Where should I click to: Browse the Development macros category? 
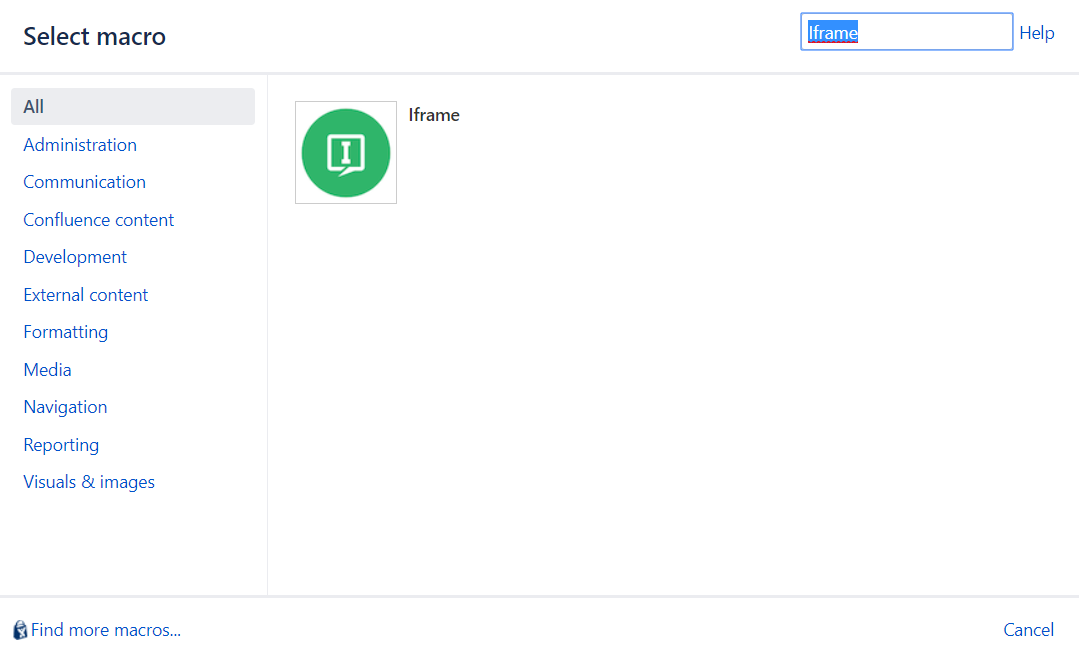pyautogui.click(x=75, y=257)
